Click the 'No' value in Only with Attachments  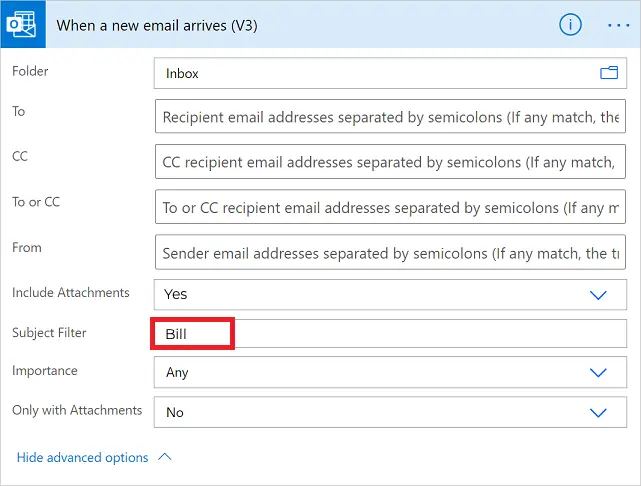point(175,412)
